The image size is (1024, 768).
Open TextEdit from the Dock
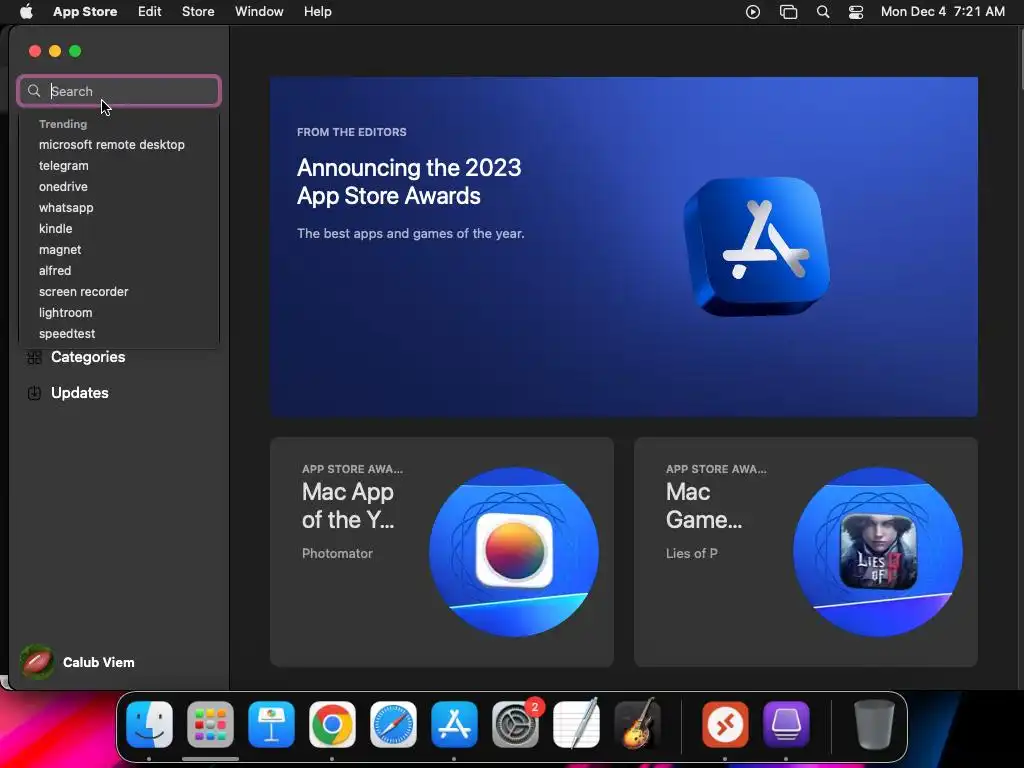pos(577,724)
